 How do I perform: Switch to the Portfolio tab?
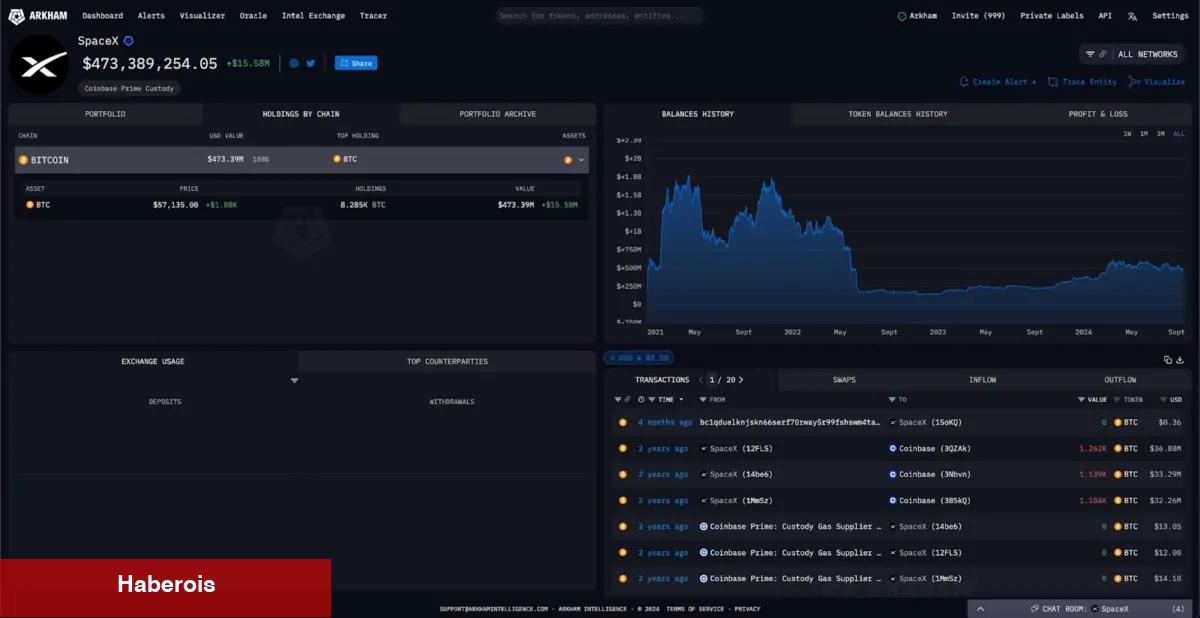tap(105, 114)
